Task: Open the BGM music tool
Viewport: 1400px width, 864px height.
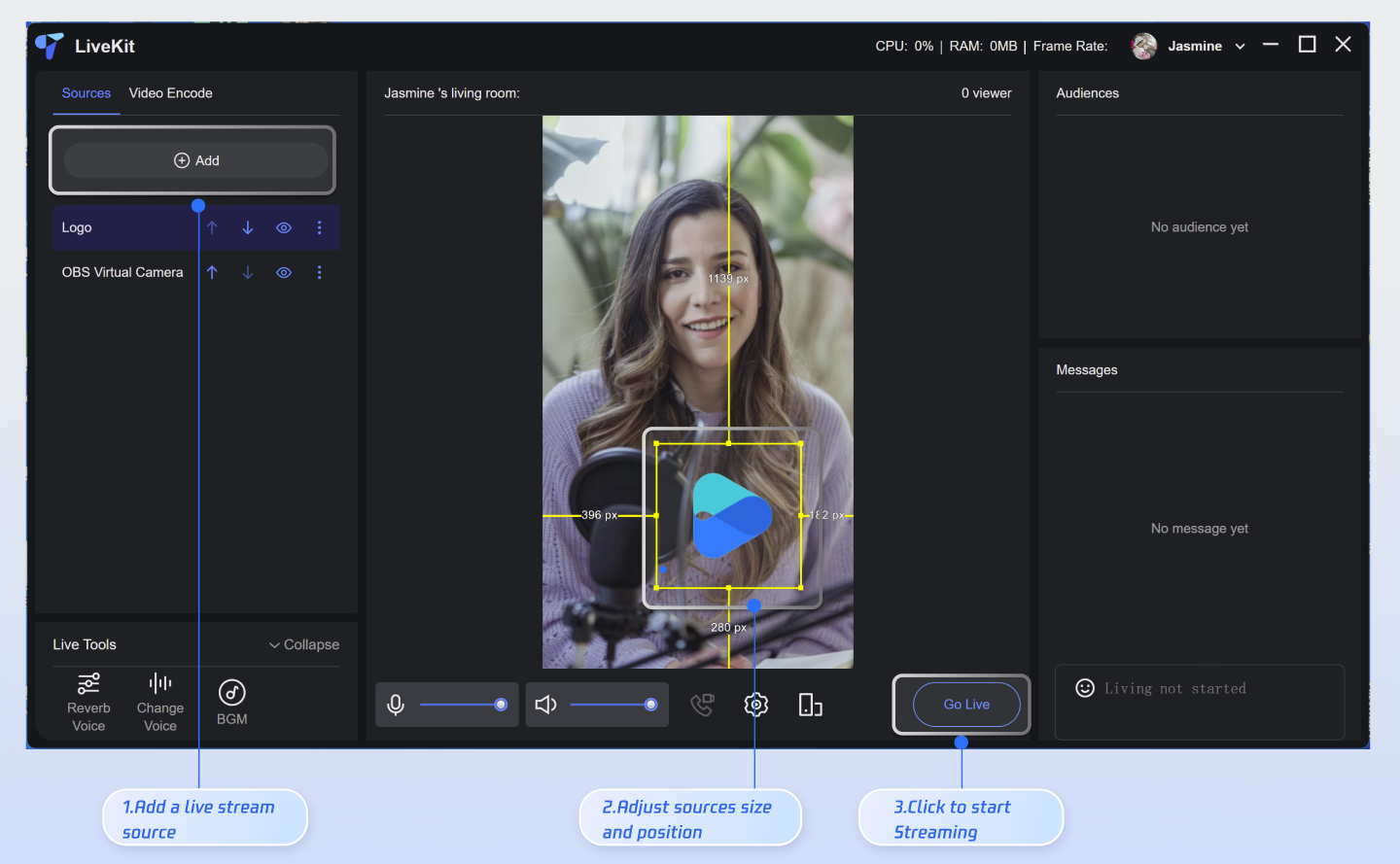Action: point(231,702)
